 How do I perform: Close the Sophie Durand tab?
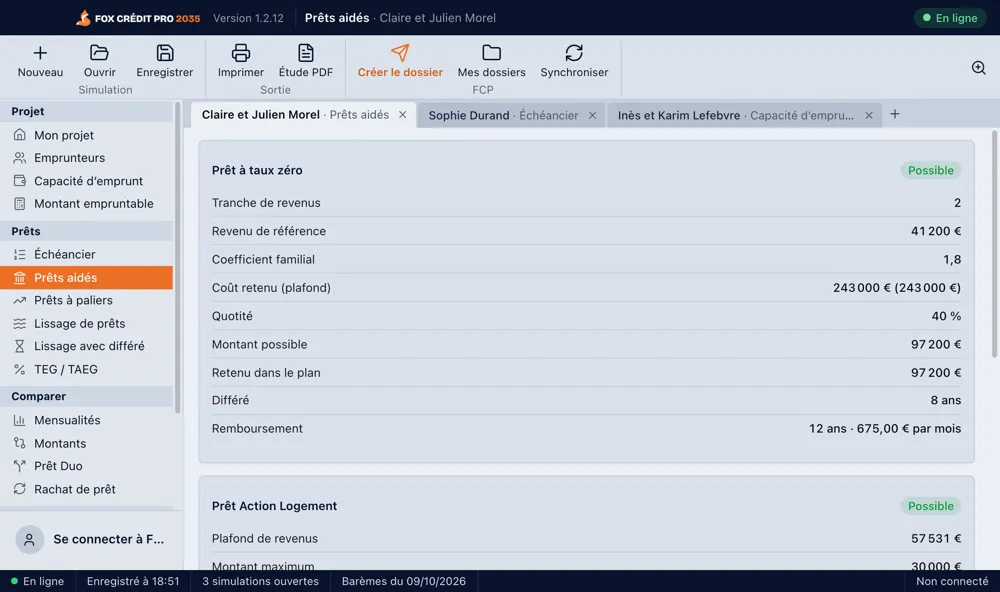(x=592, y=115)
